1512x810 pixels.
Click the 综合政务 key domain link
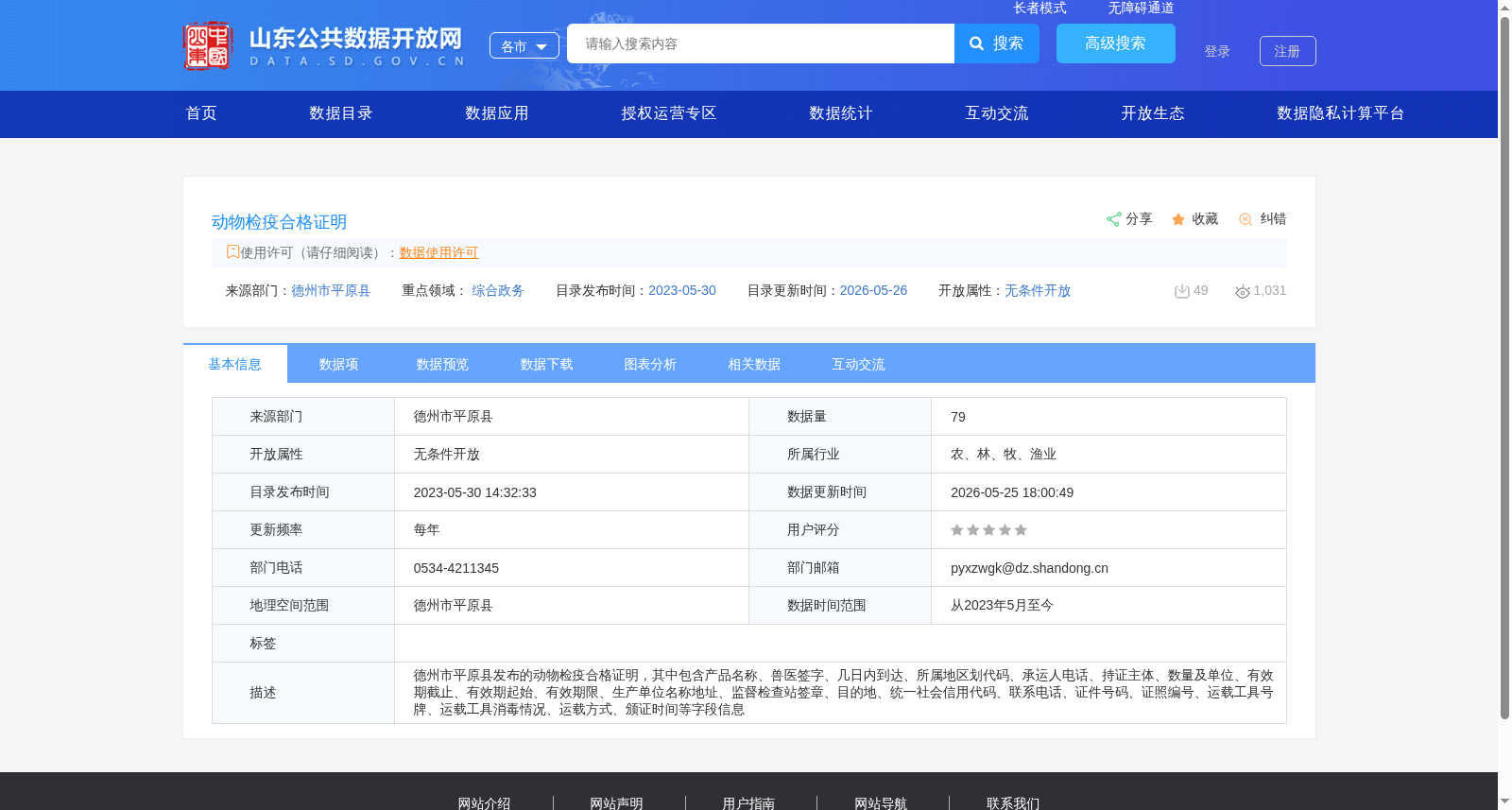[498, 291]
